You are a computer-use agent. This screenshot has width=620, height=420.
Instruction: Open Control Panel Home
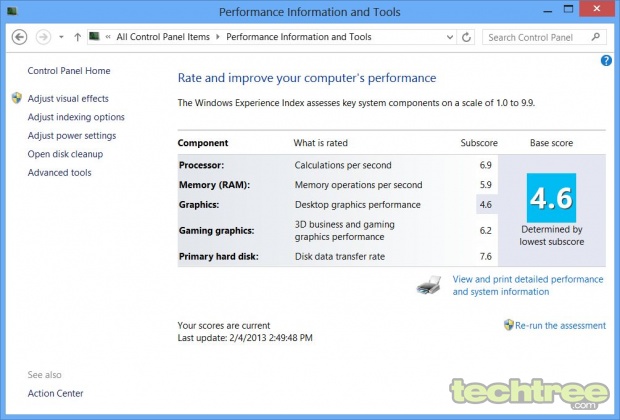coord(69,71)
